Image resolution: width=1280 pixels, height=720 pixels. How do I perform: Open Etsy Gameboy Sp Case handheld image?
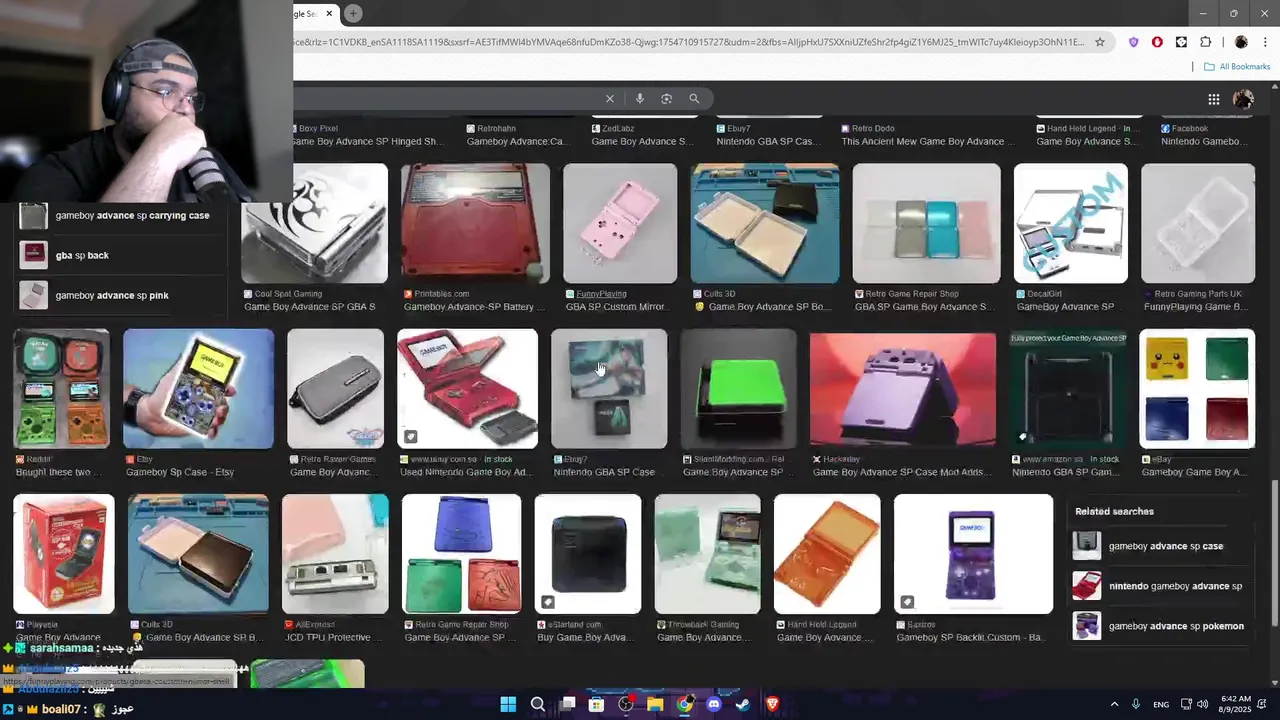pos(198,388)
